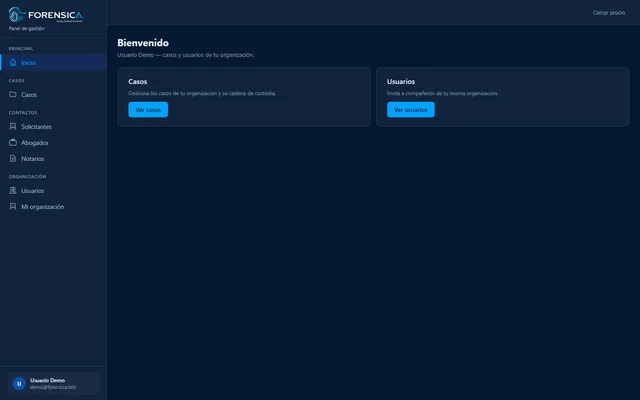Screen dimensions: 640x400
Task: Click the Ver casos button
Action: tap(148, 110)
